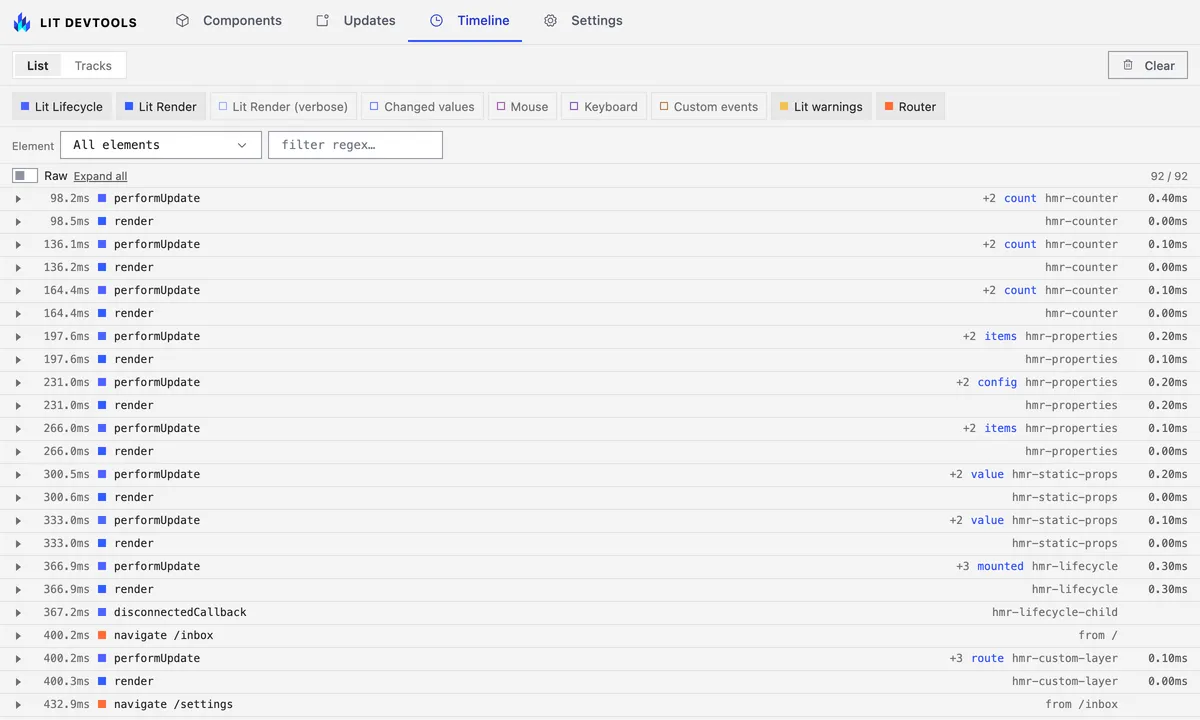
Task: Open the All elements dropdown
Action: coord(161,145)
